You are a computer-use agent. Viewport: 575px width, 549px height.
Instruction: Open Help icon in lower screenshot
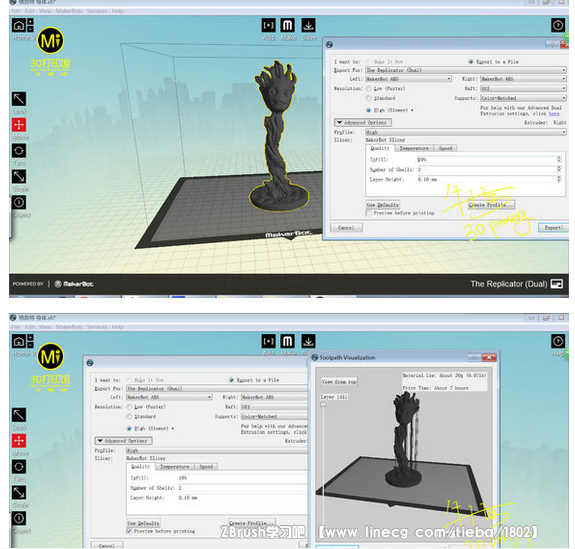point(558,341)
